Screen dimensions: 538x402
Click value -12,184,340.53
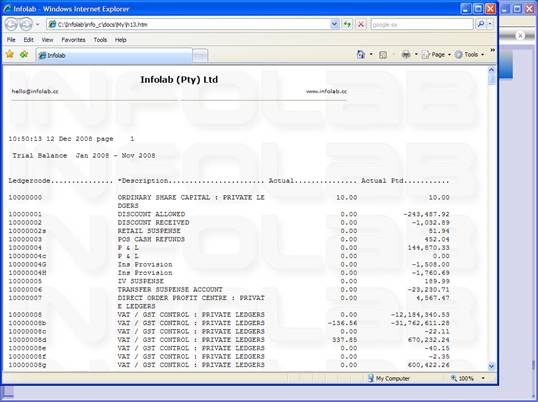coord(420,315)
